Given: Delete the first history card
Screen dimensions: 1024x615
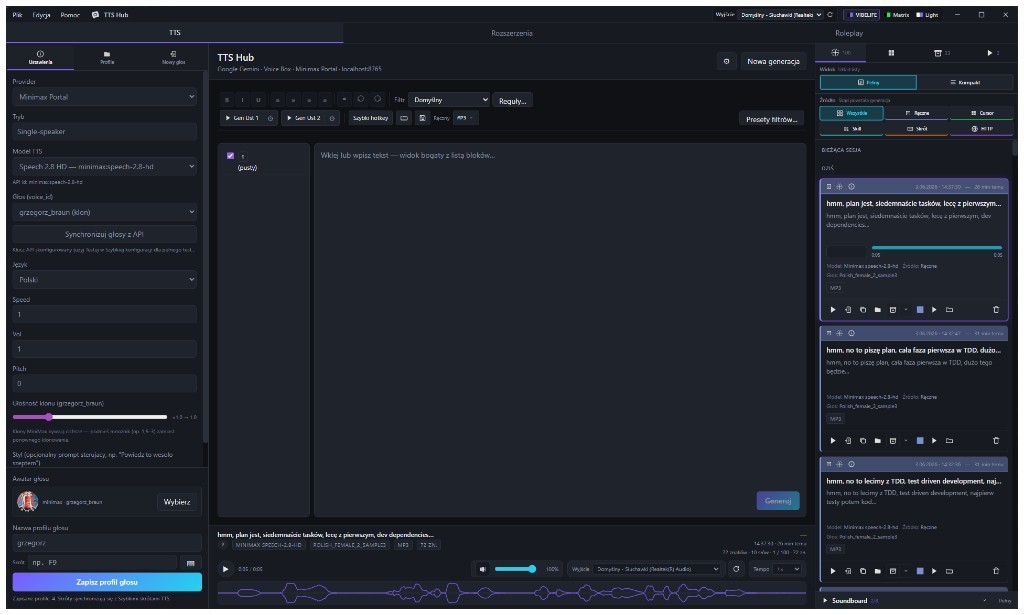Looking at the screenshot, I should [x=996, y=309].
